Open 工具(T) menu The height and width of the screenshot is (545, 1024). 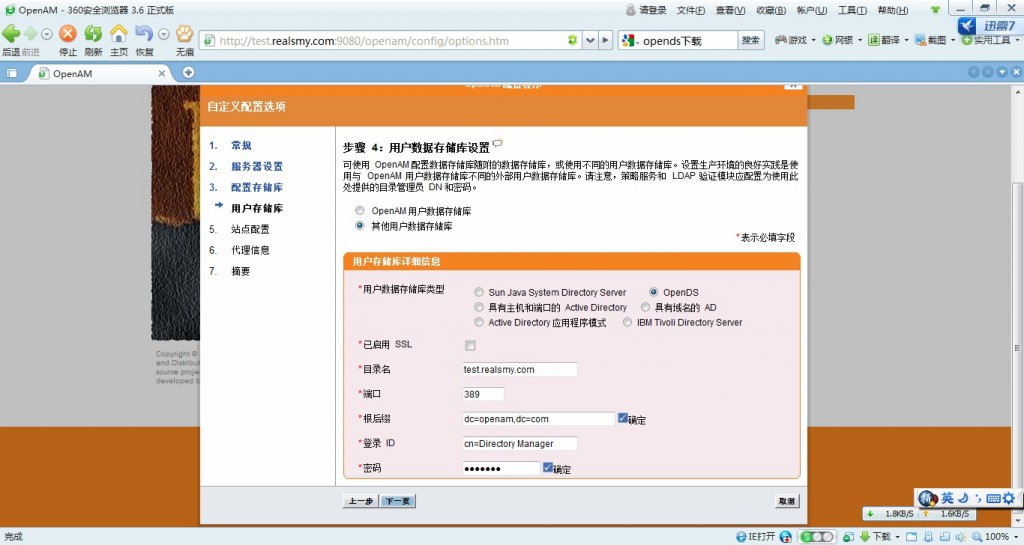(852, 10)
